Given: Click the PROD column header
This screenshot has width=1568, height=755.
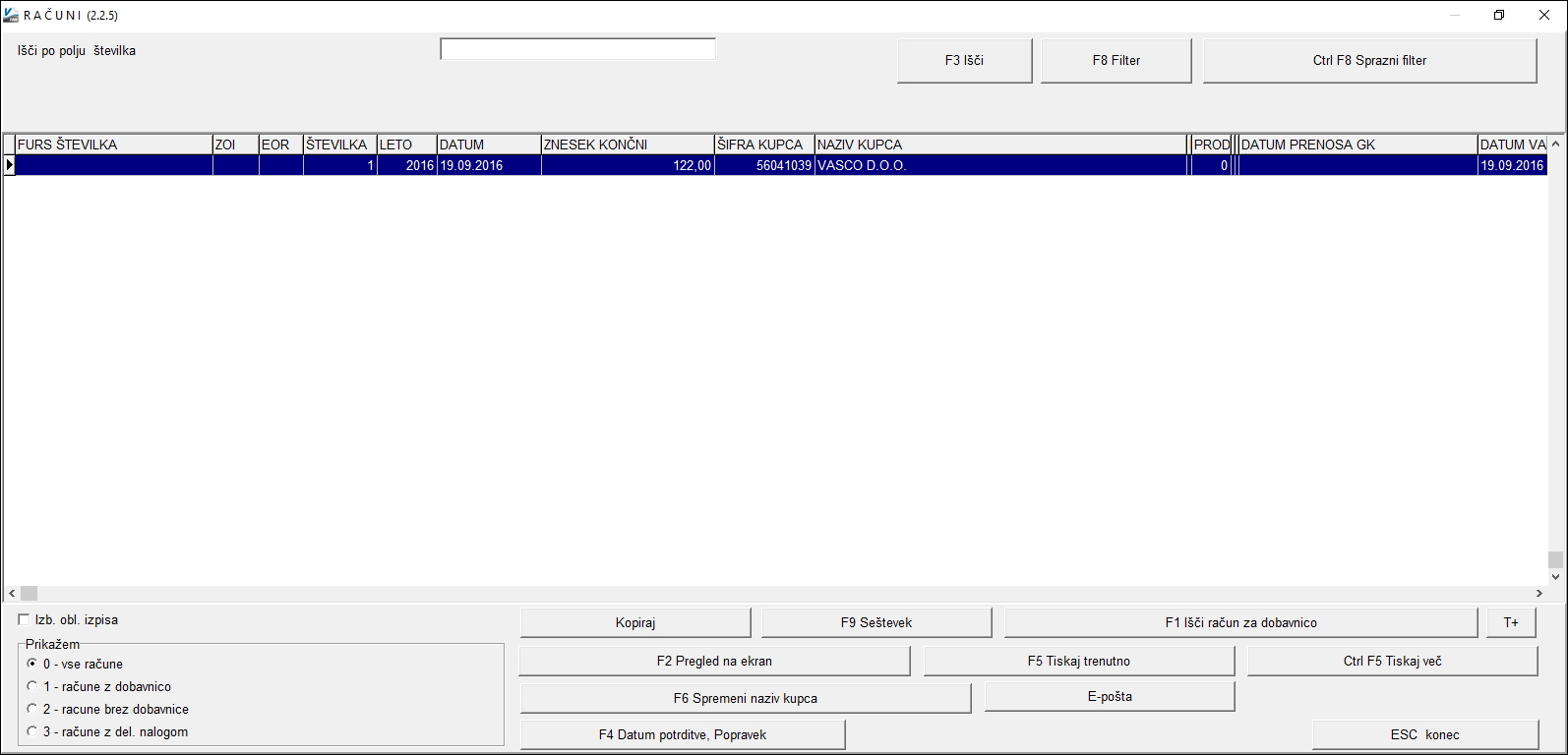Looking at the screenshot, I should pyautogui.click(x=1211, y=145).
